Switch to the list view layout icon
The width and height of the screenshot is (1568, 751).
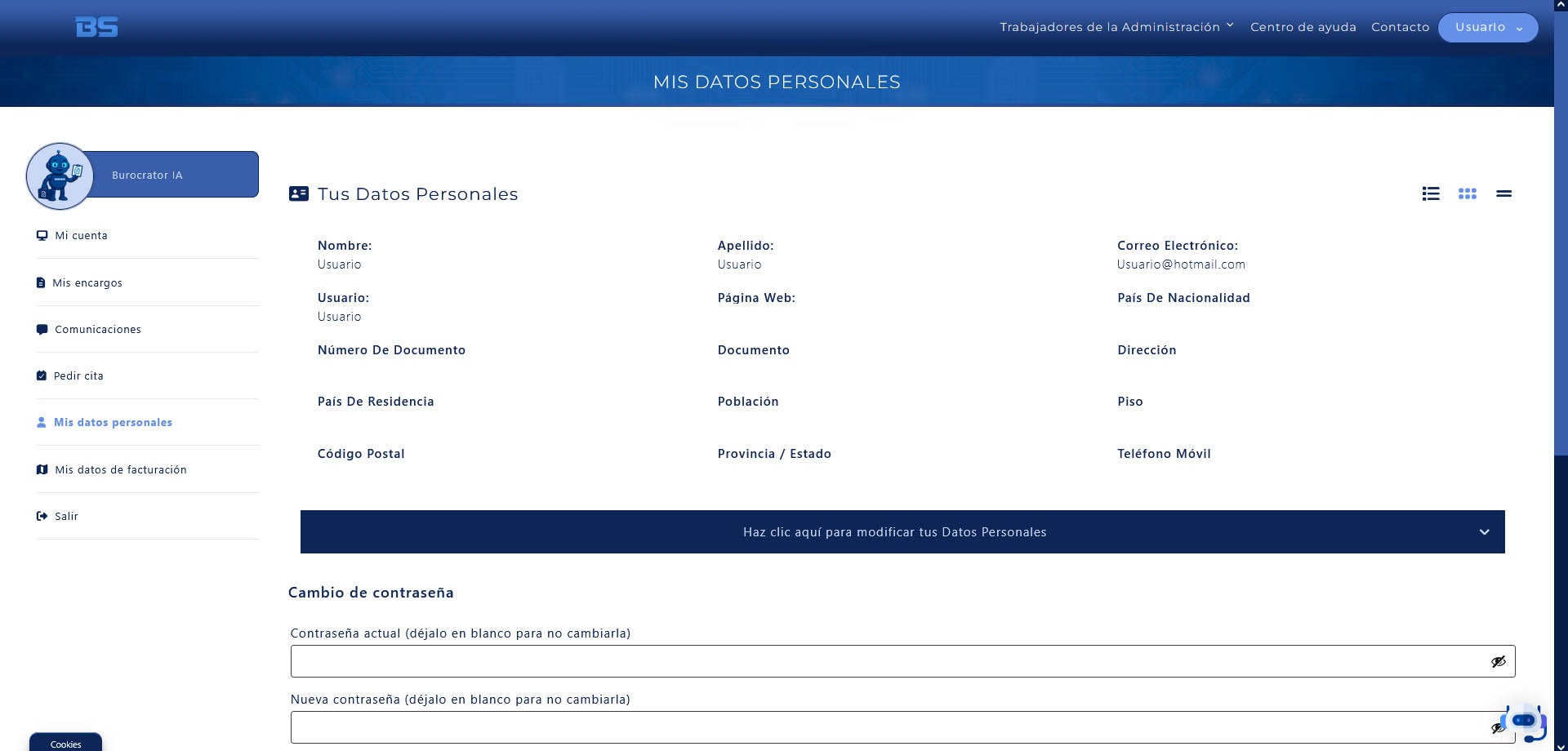[1431, 193]
